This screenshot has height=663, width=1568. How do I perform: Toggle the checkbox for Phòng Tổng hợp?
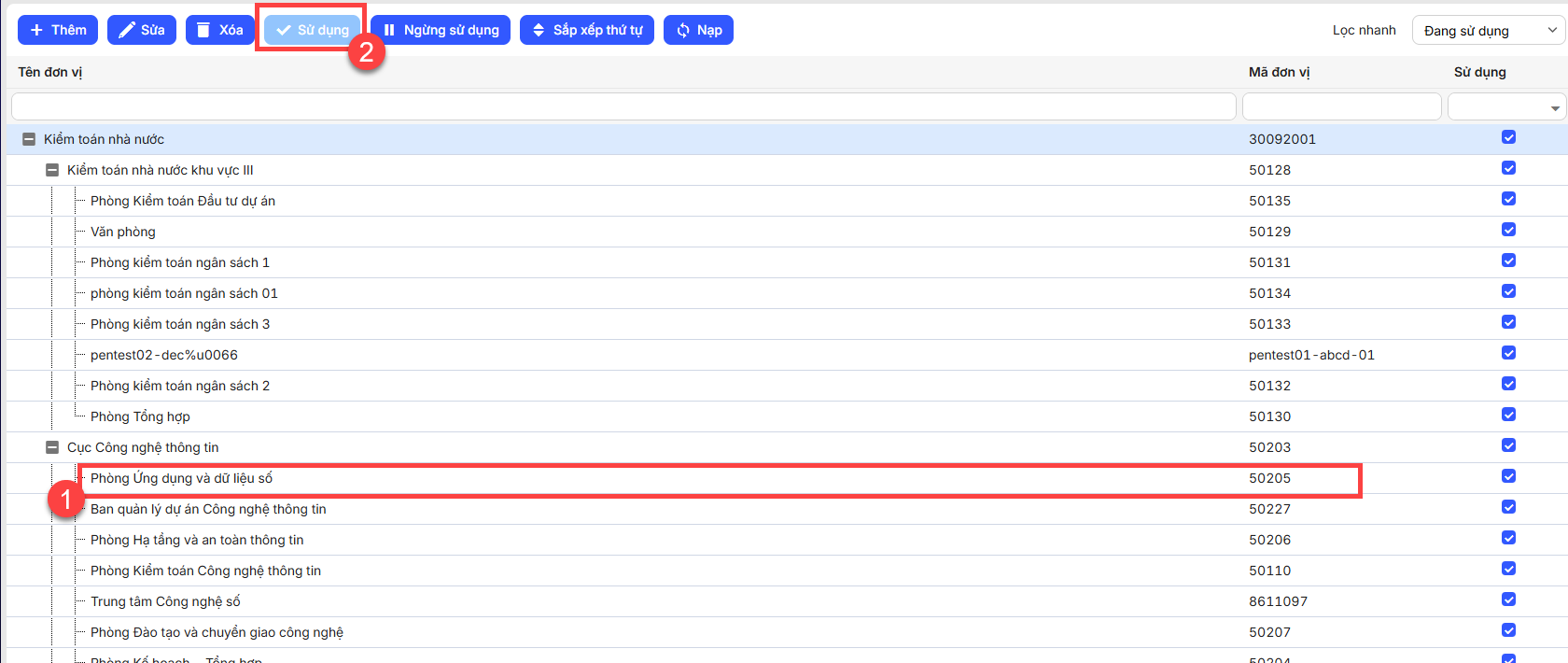(1508, 415)
